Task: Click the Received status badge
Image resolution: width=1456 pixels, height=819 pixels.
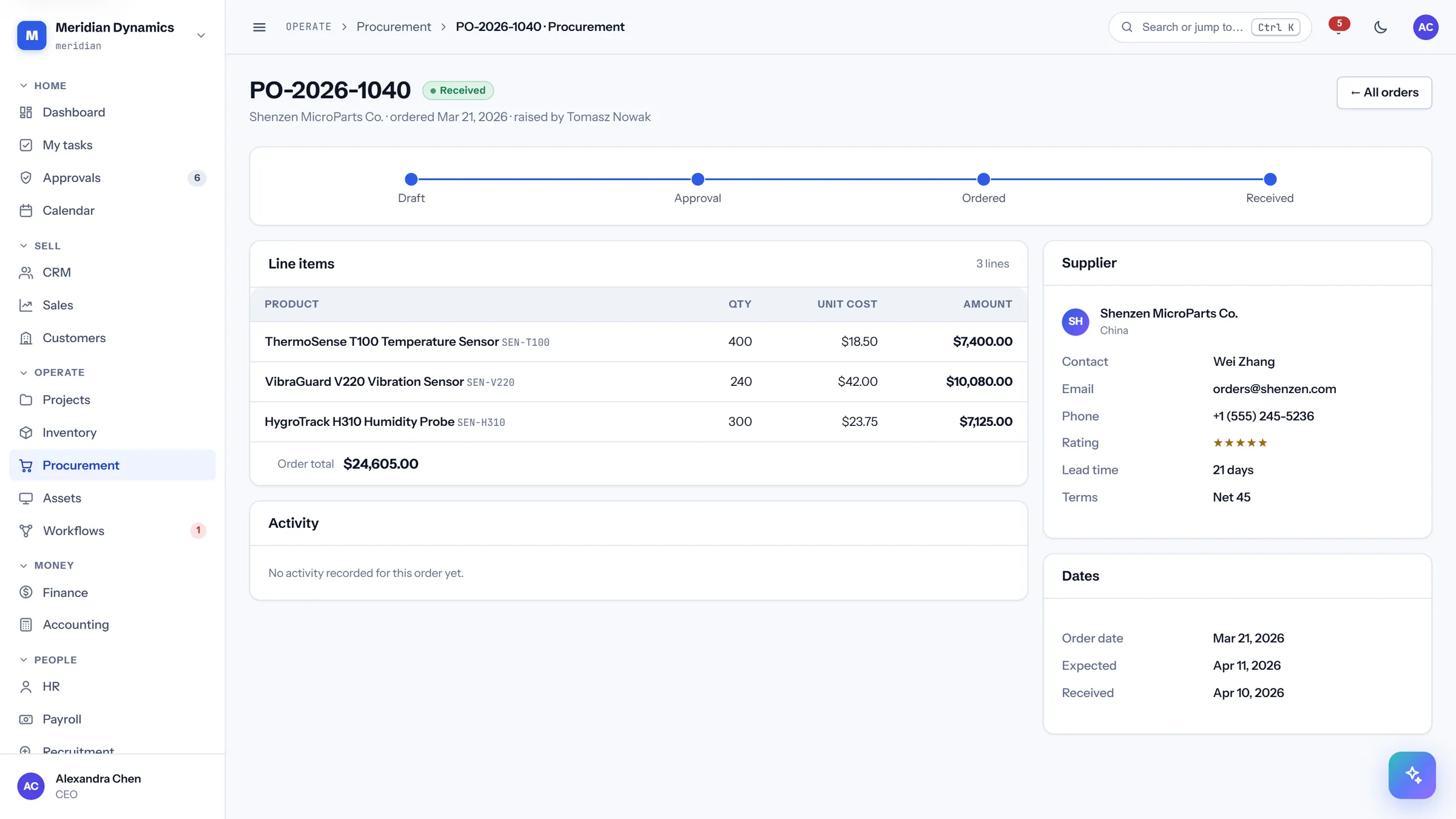Action: coord(458,90)
